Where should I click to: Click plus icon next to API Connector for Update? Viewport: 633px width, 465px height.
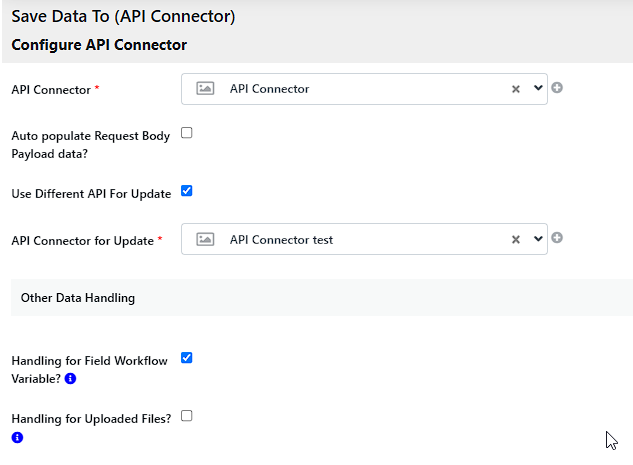point(557,238)
